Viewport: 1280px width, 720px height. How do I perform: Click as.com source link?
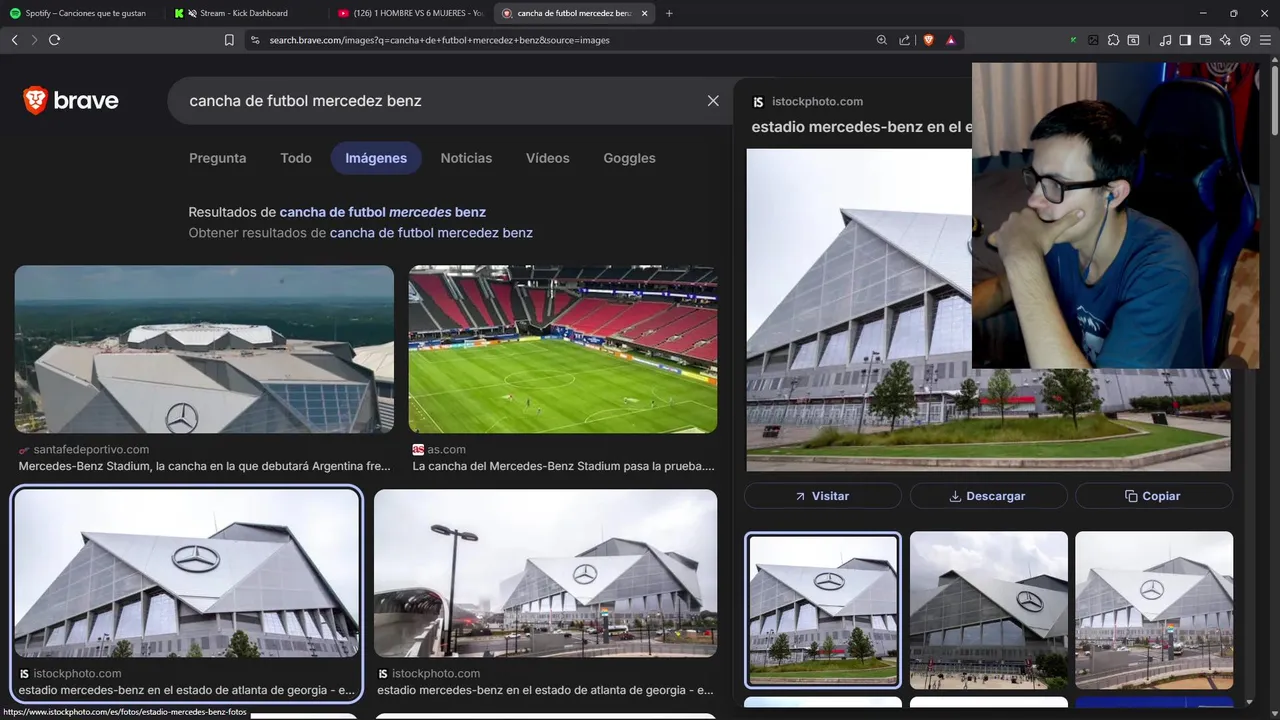click(446, 450)
